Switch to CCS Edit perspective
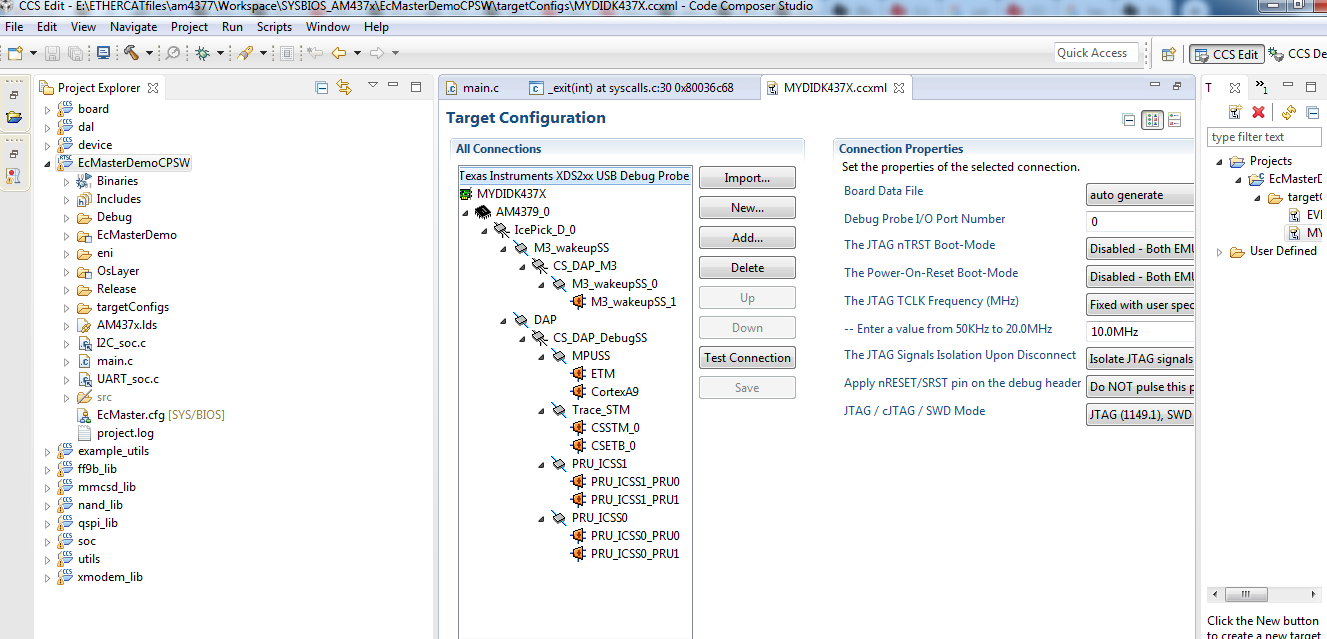This screenshot has height=639, width=1327. (x=1226, y=54)
